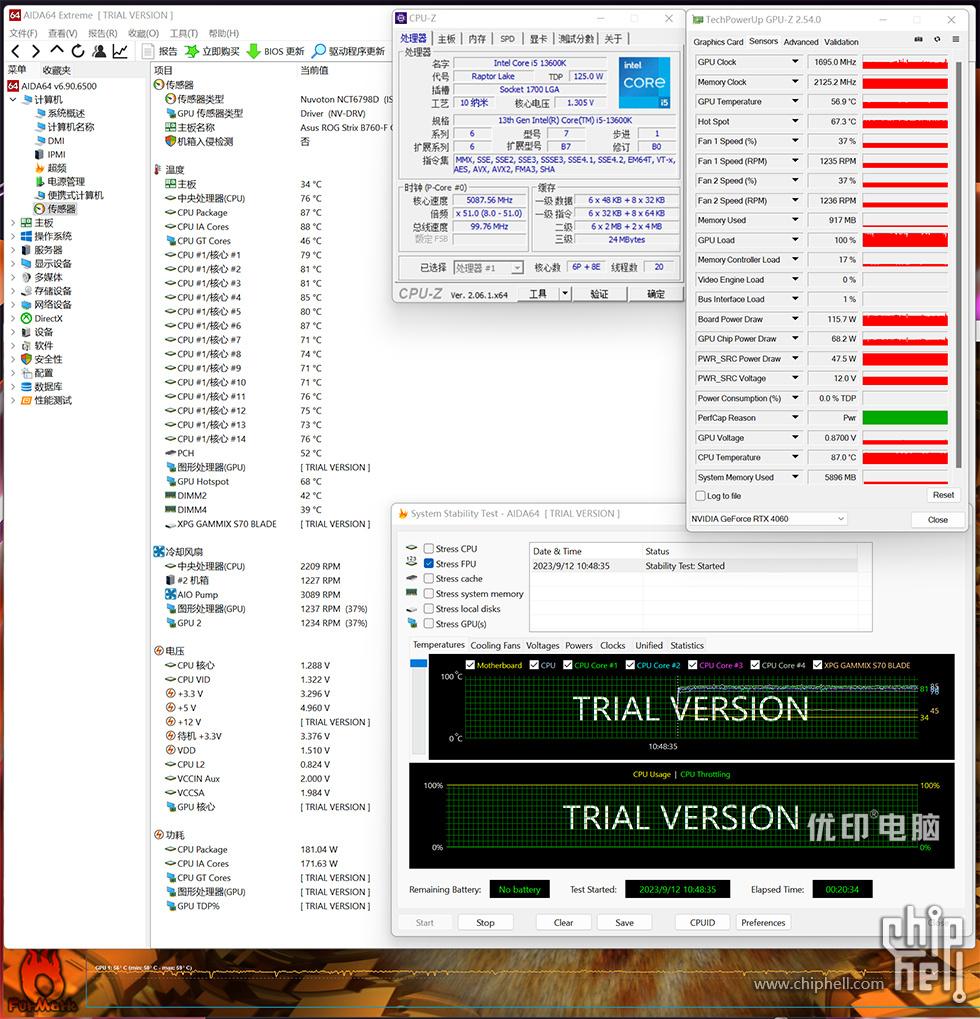Toggle the CPU Core #1 graph checkbox
Image resolution: width=980 pixels, height=1019 pixels.
[x=568, y=665]
